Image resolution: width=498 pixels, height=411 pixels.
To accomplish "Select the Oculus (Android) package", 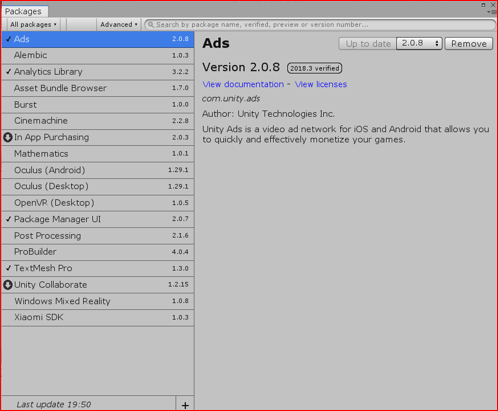I will pos(98,170).
